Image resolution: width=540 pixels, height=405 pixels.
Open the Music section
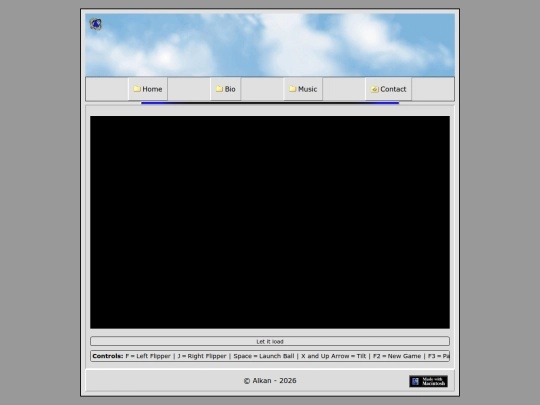303,89
